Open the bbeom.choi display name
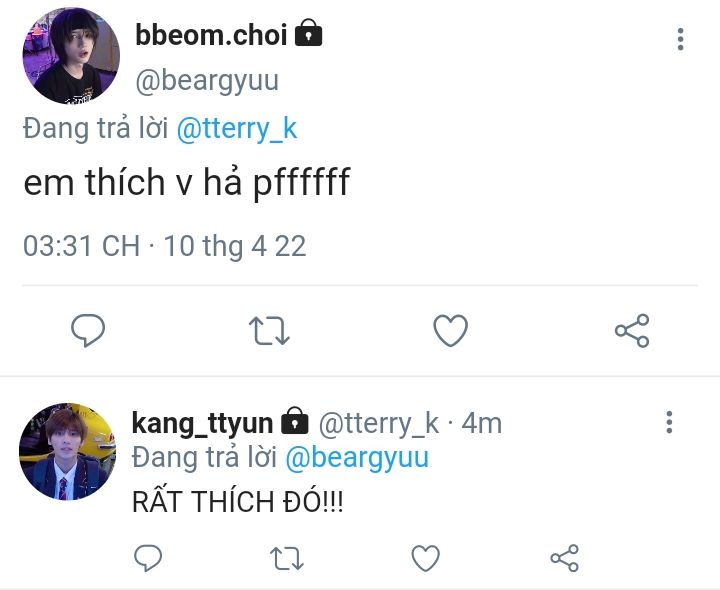720x590 pixels. click(211, 36)
